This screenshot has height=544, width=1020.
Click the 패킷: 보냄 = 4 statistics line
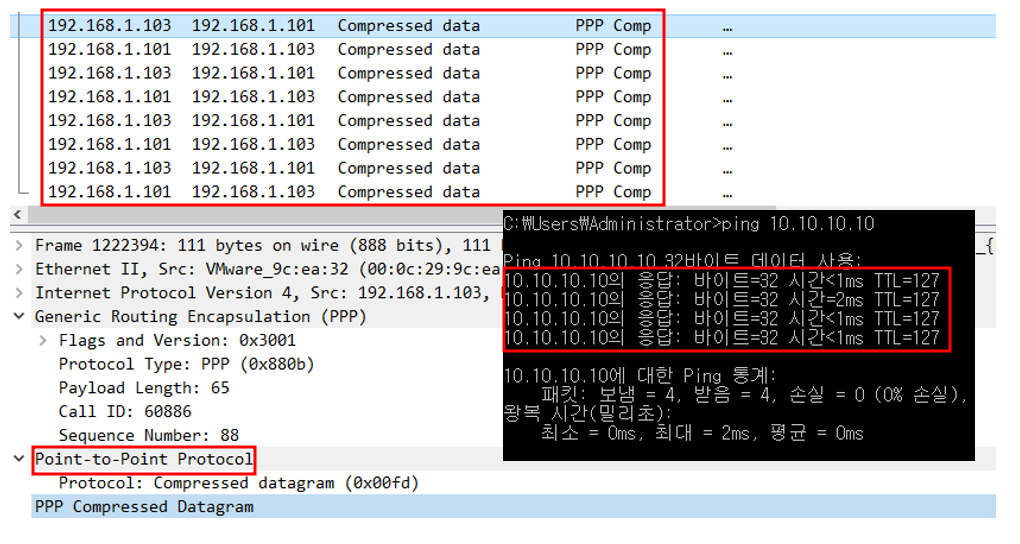pos(755,395)
